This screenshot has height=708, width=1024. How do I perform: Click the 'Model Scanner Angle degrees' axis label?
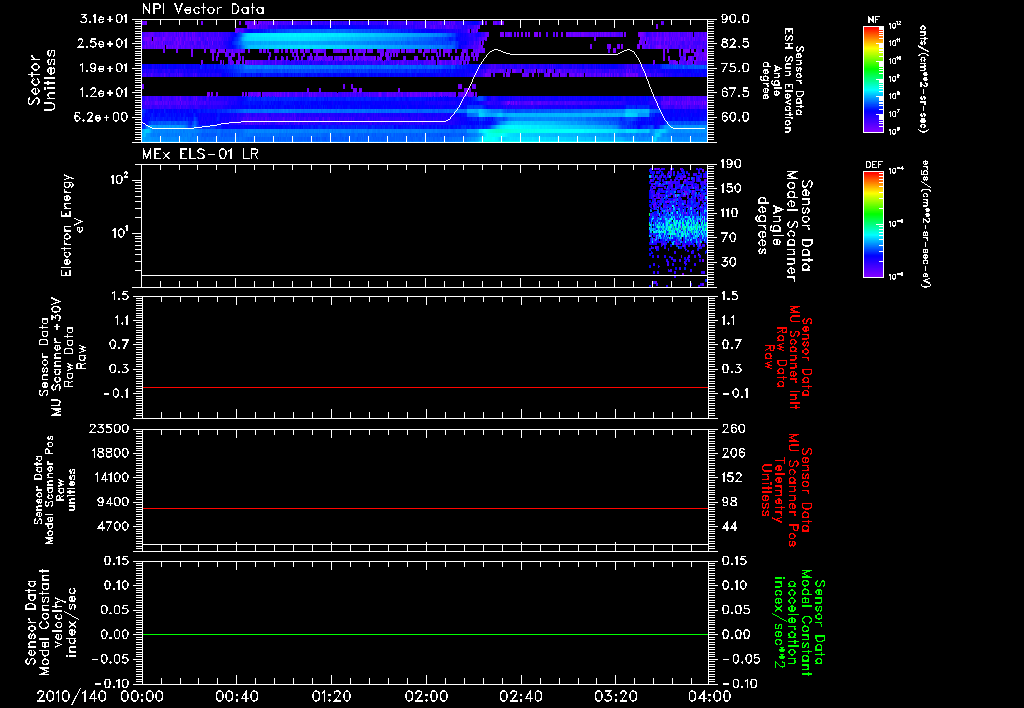(x=784, y=225)
